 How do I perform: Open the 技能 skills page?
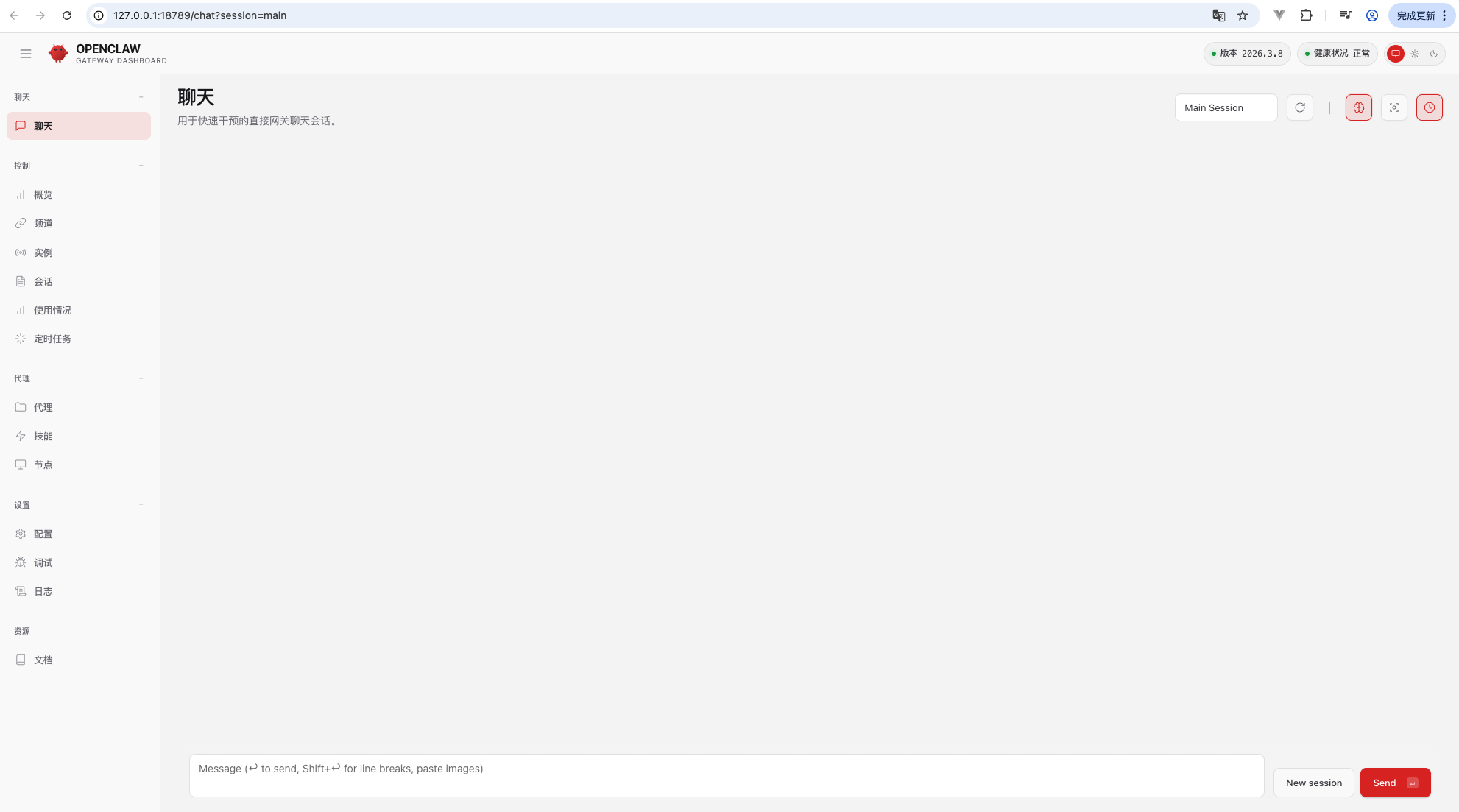(79, 436)
